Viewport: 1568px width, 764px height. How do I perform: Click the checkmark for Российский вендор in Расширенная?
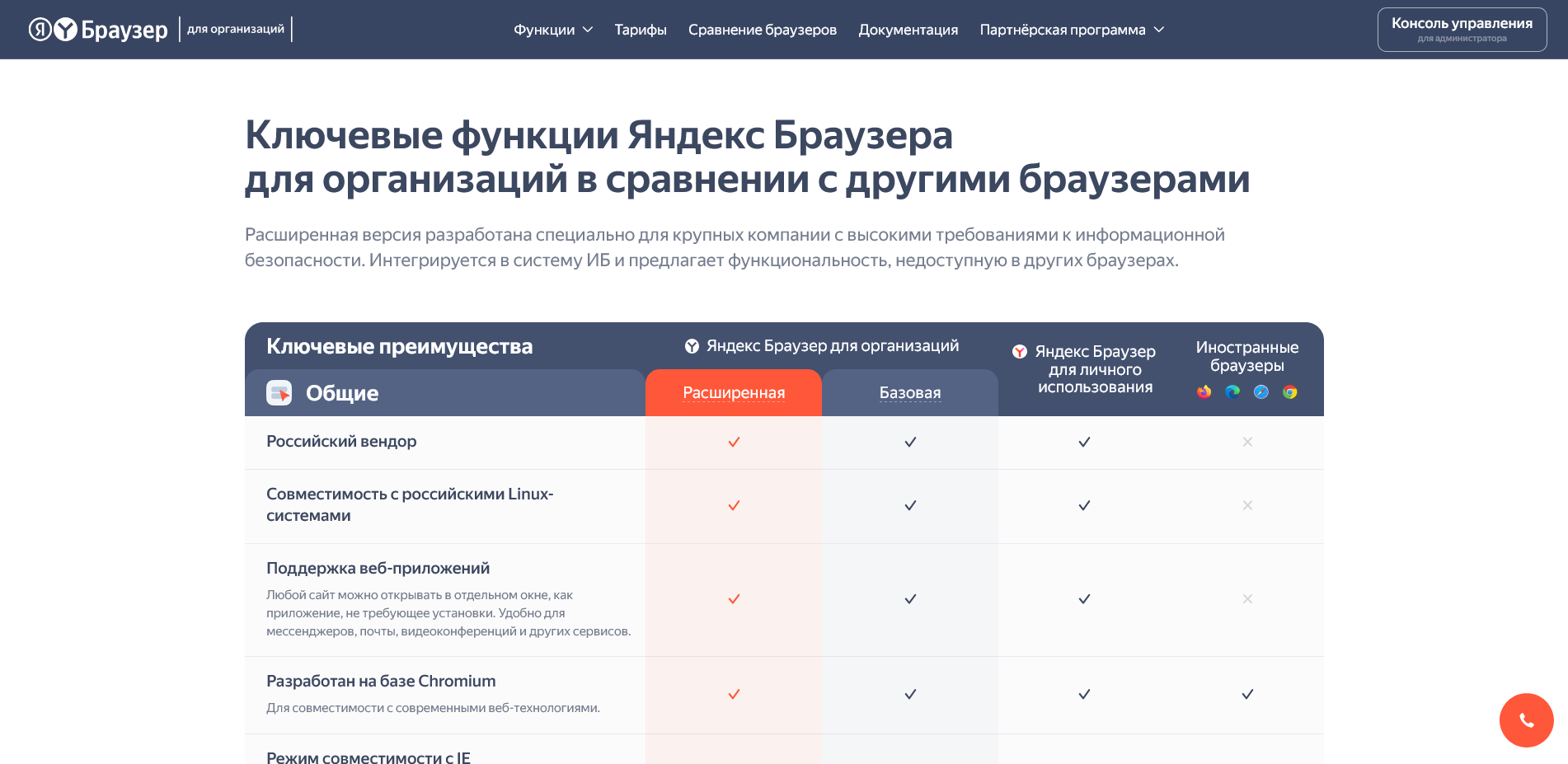(x=733, y=442)
